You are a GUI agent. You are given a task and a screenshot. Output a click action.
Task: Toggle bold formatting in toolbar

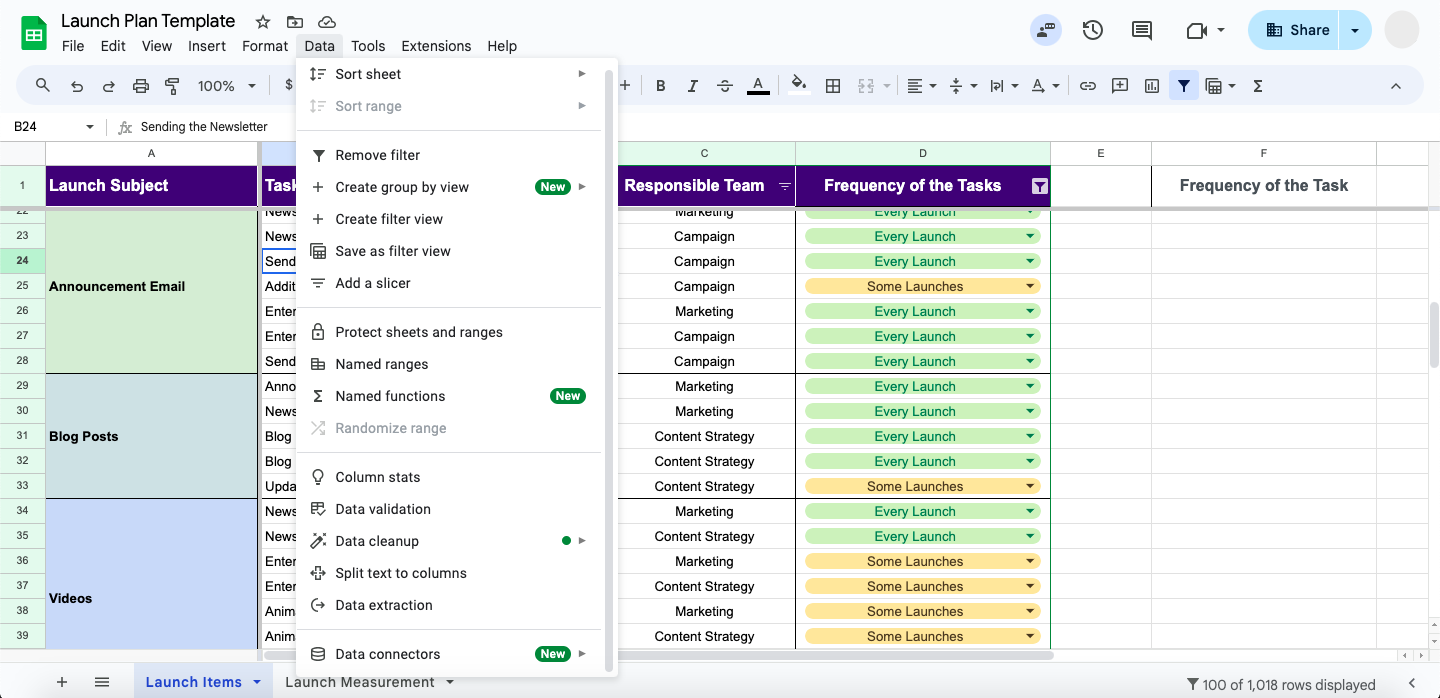[661, 86]
